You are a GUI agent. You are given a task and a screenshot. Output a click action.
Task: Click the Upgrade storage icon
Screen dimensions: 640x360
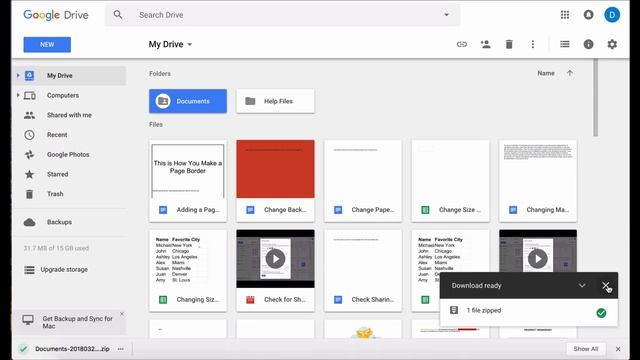[x=29, y=270]
